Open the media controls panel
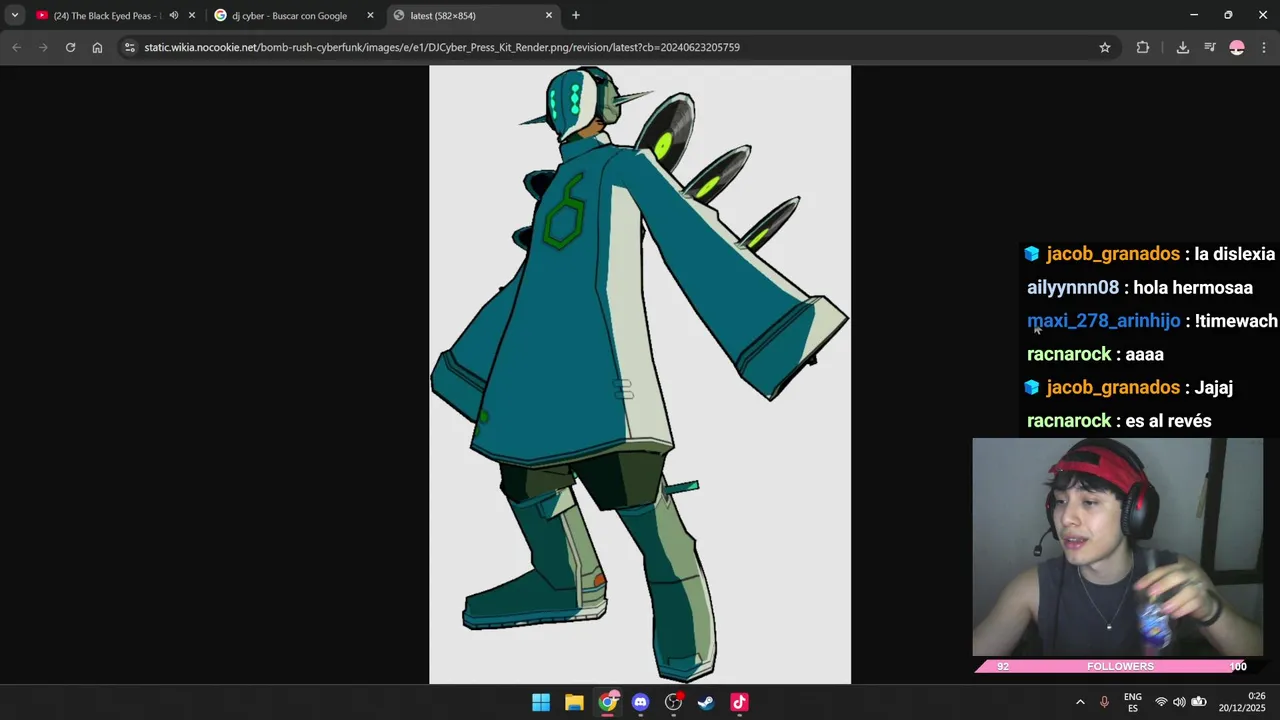This screenshot has height=720, width=1280. [x=1210, y=47]
